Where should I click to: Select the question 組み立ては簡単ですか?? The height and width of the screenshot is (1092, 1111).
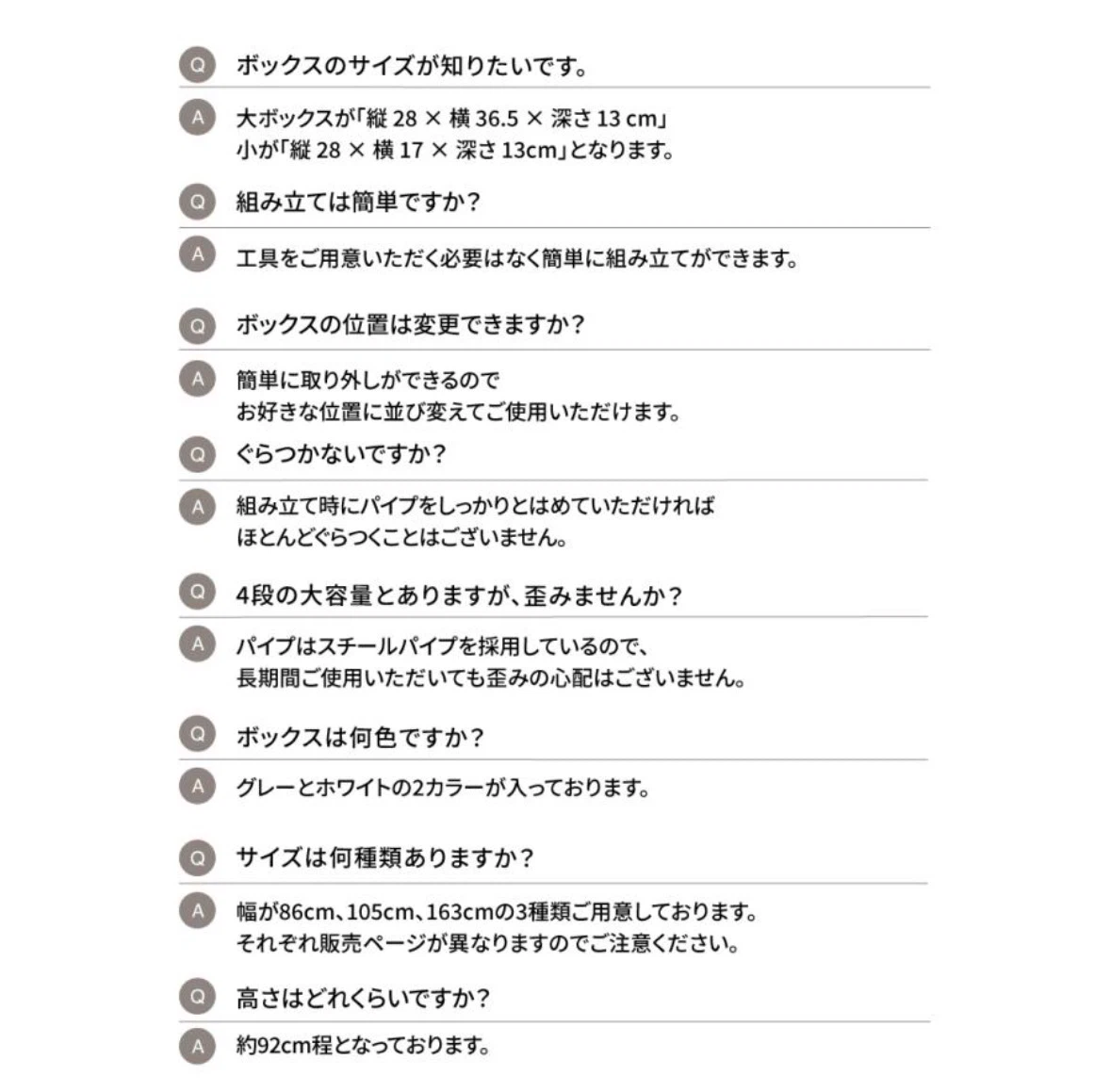coord(358,202)
